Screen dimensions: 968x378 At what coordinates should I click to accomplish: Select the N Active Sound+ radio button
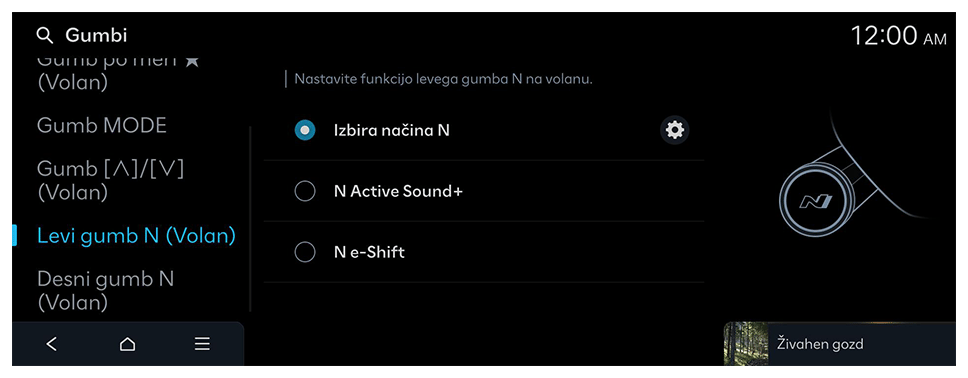click(x=305, y=191)
